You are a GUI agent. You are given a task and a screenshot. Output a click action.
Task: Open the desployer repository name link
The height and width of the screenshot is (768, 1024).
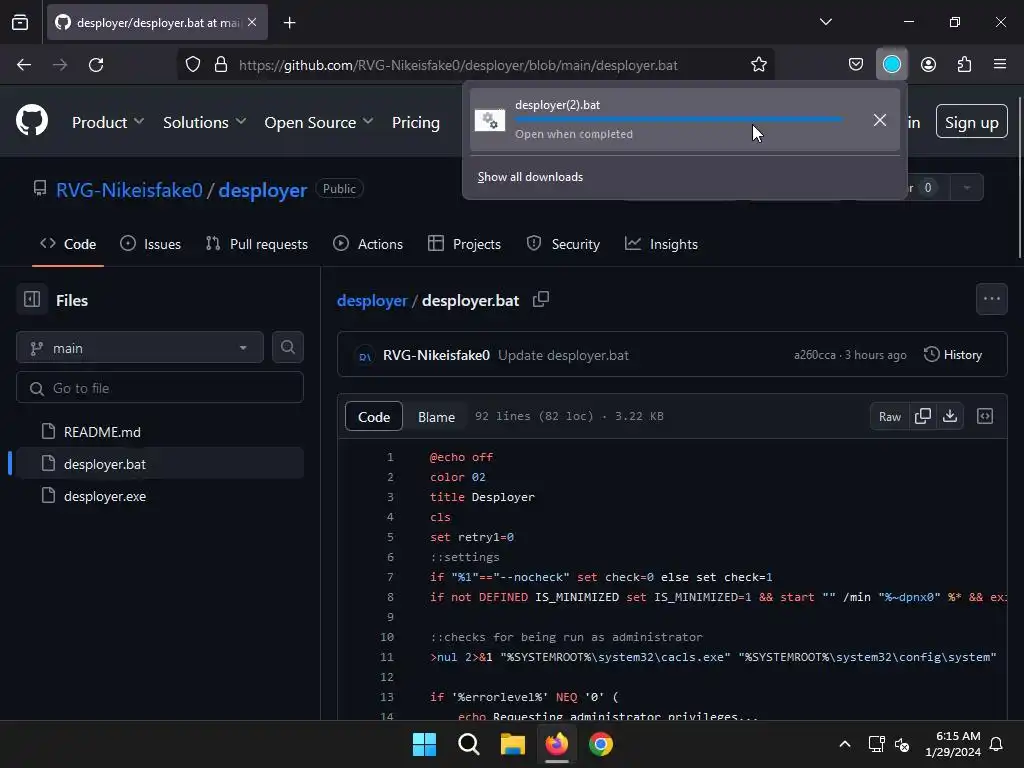(263, 190)
